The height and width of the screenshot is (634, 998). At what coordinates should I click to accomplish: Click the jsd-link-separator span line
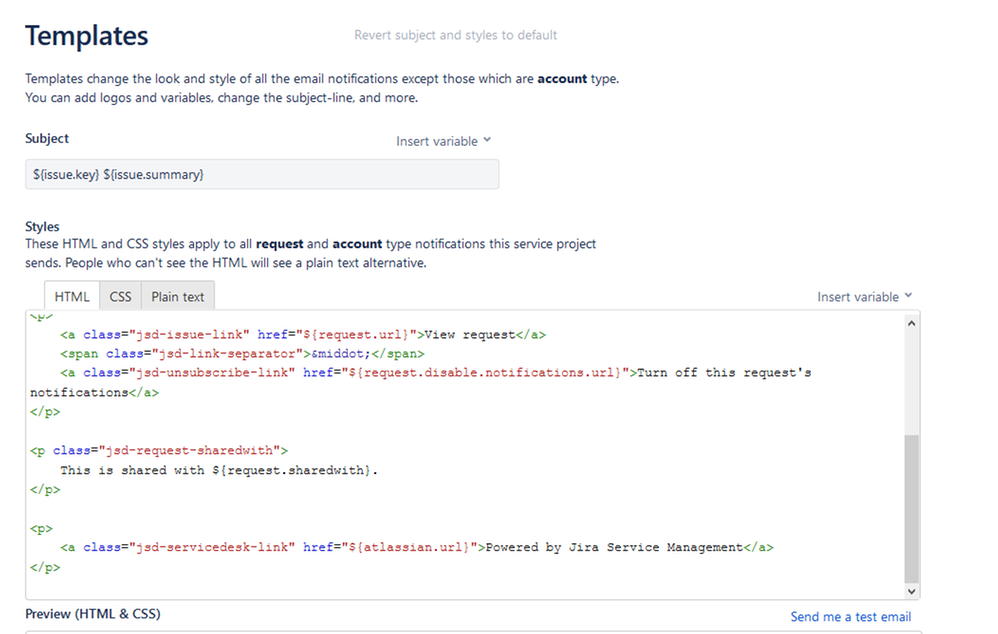coord(242,354)
